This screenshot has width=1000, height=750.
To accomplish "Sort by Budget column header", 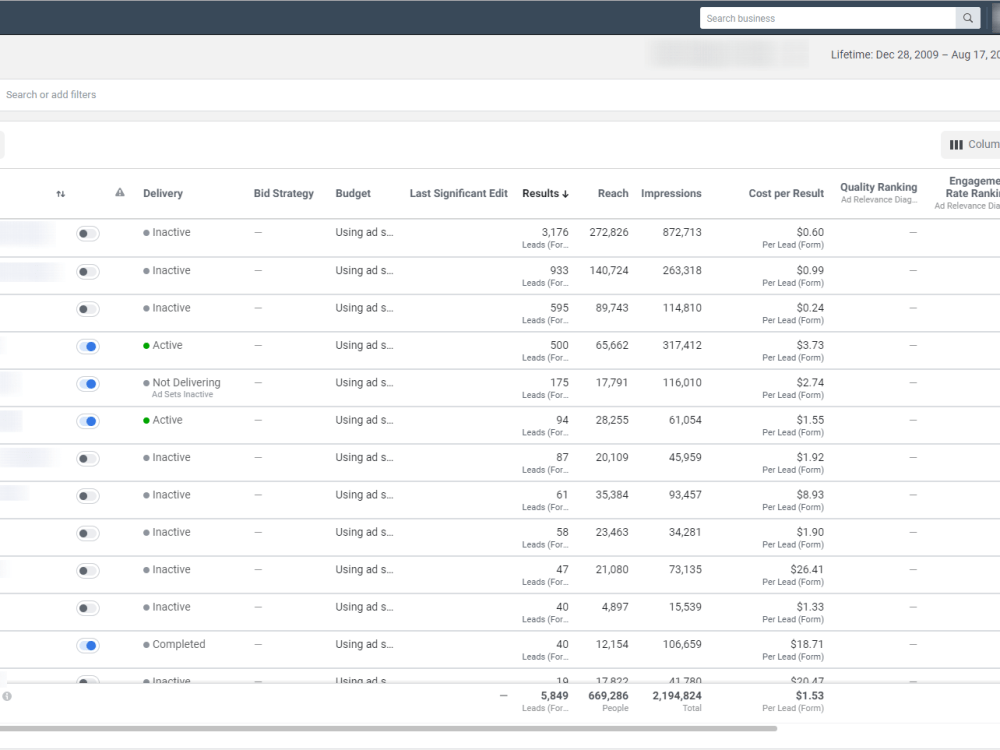I will tap(353, 193).
